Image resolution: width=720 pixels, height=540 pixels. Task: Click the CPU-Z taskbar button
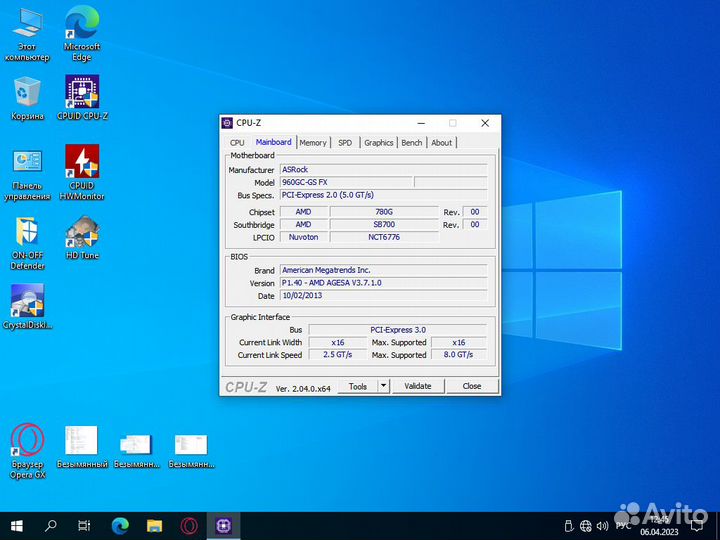(223, 526)
